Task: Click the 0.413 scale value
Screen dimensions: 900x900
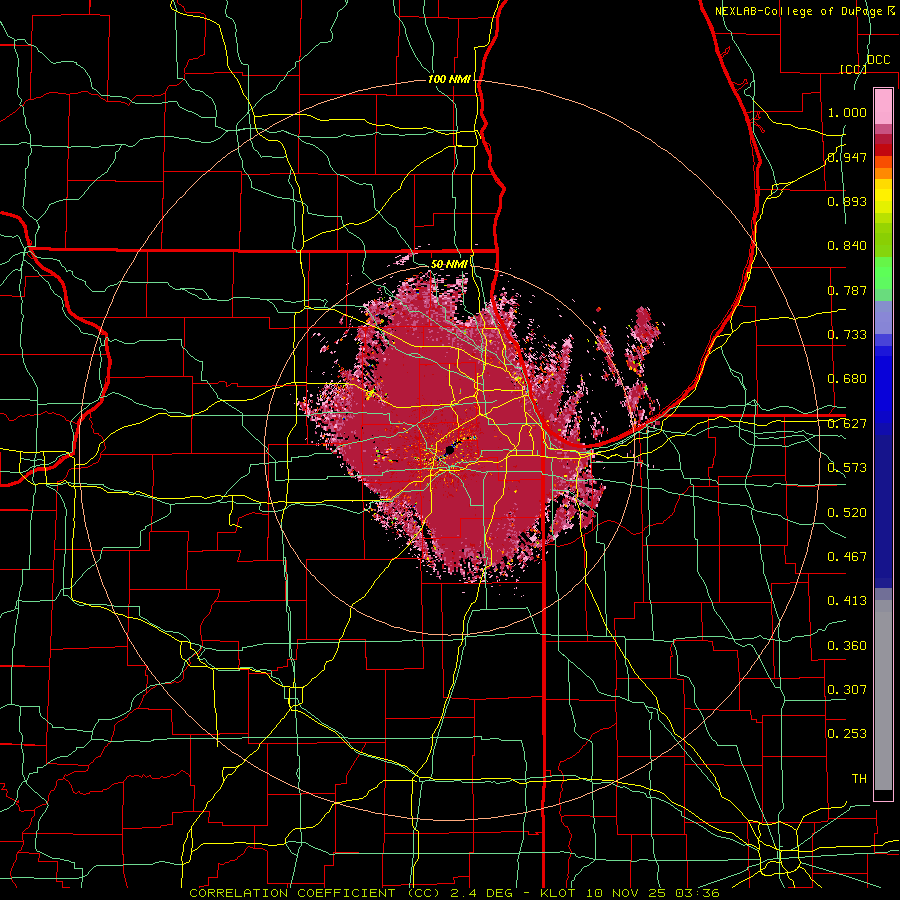Action: [847, 601]
